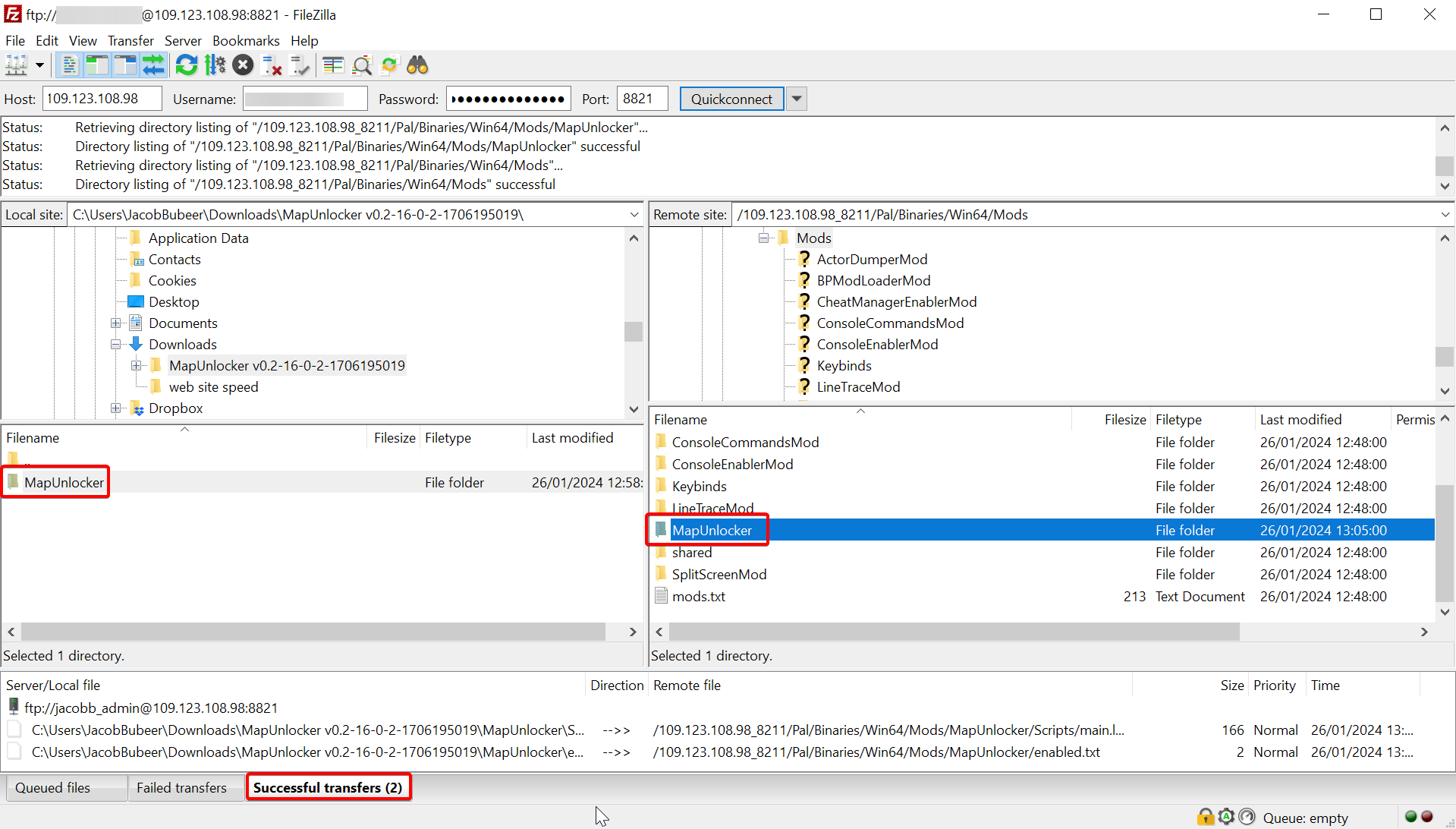The width and height of the screenshot is (1456, 829).
Task: Collapse the Mods folder in remote tree
Action: pos(763,238)
